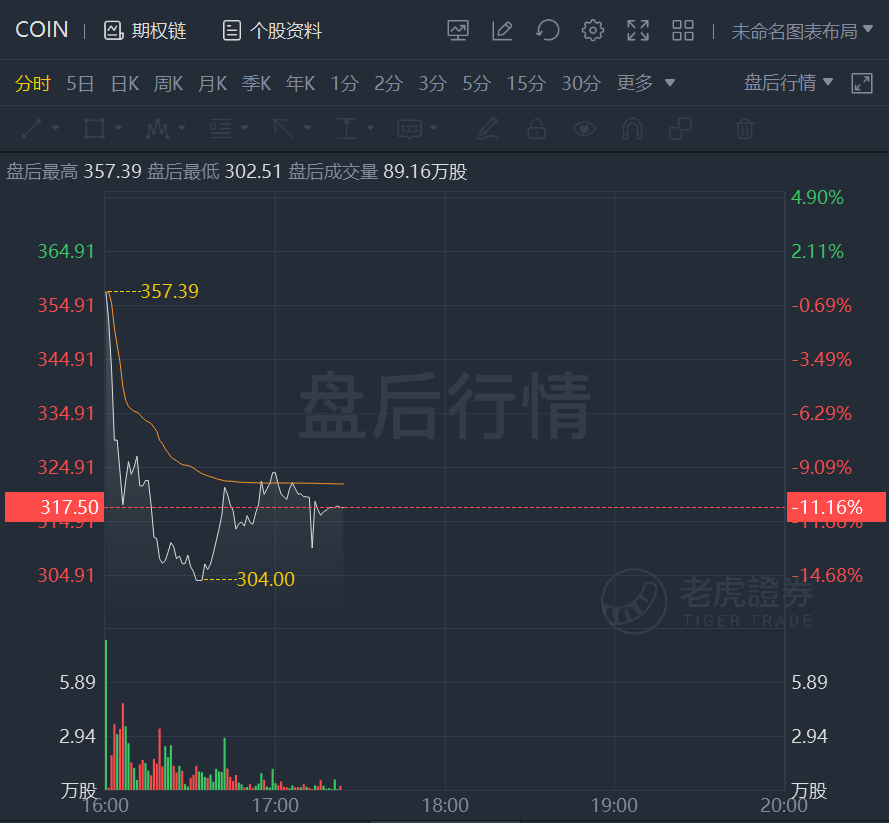Screen dimensions: 889x823
Task: Open the 期权链 options chain
Action: coord(145,31)
